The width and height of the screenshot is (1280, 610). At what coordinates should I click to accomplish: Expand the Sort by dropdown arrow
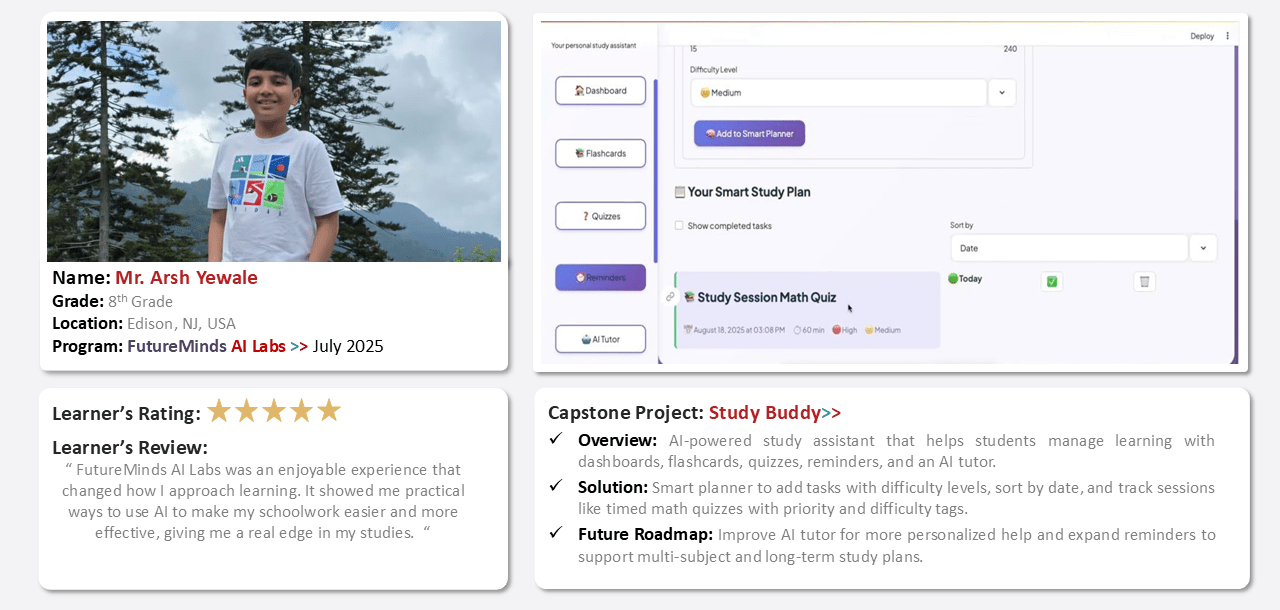pyautogui.click(x=1203, y=248)
